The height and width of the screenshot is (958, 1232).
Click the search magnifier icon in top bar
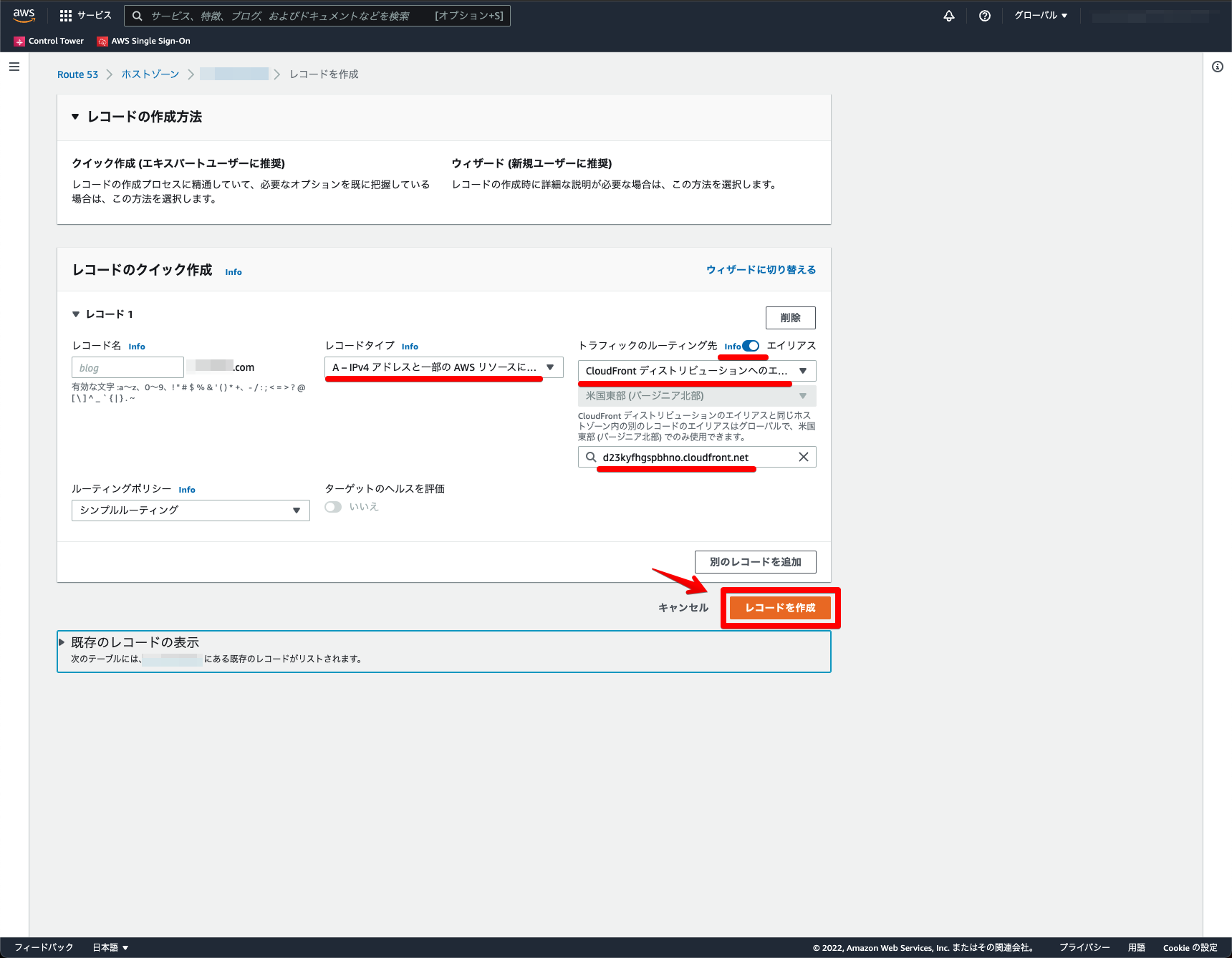[138, 16]
